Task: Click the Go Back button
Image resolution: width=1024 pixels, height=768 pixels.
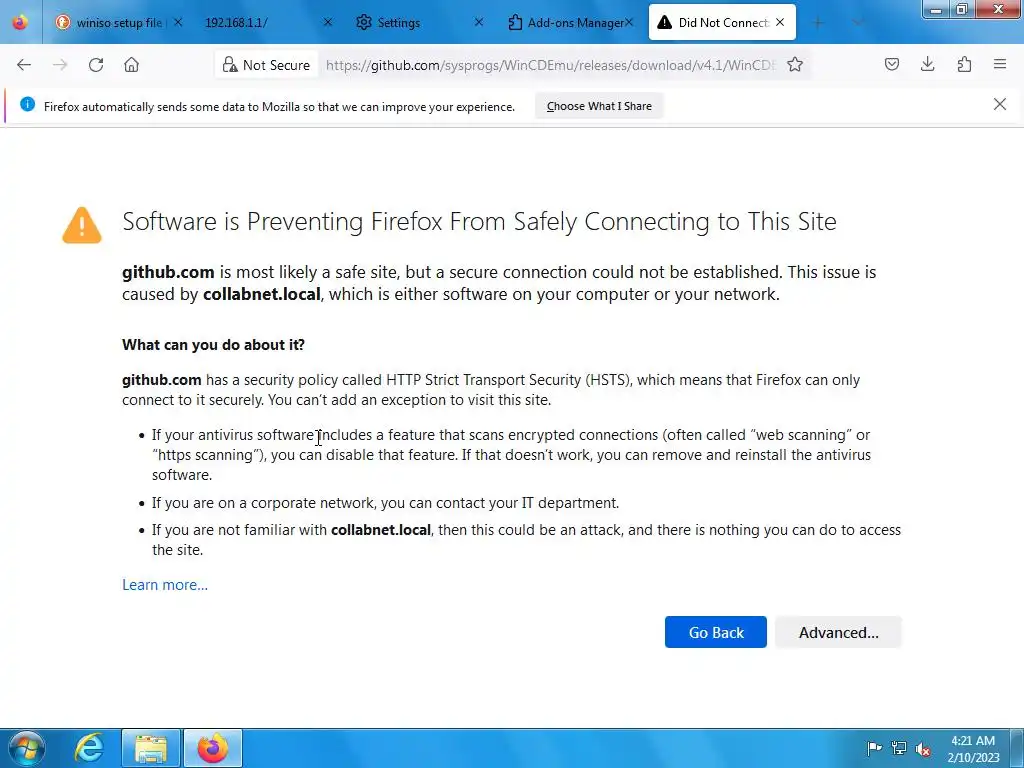Action: point(716,632)
